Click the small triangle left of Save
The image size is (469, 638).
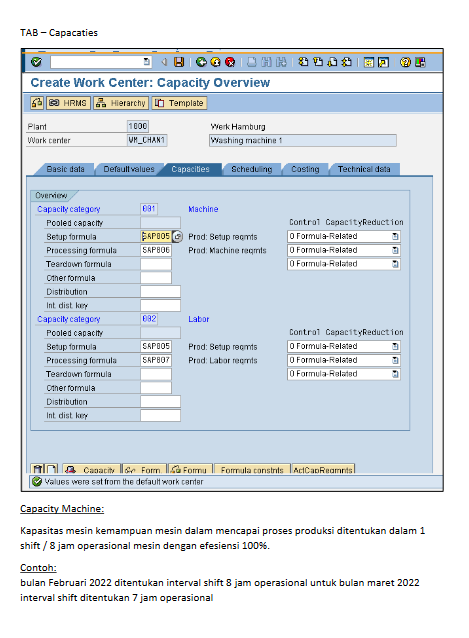tap(164, 62)
